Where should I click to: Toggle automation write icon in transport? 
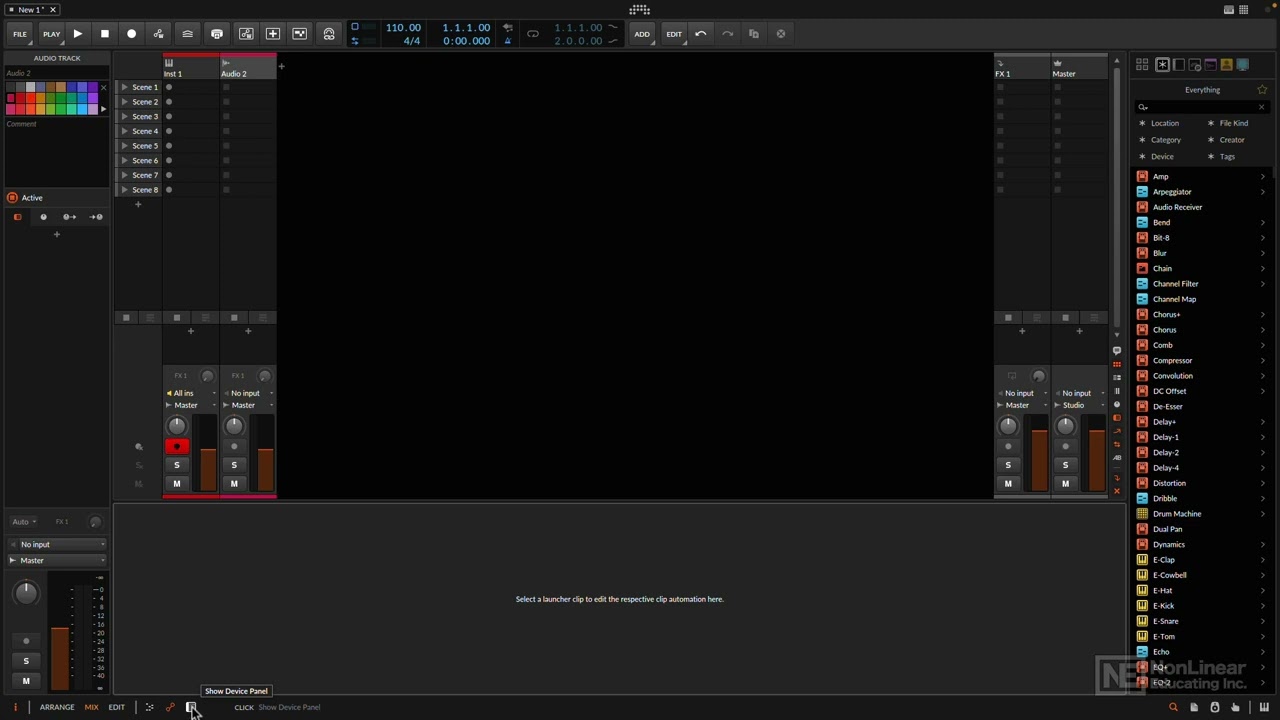pos(158,34)
